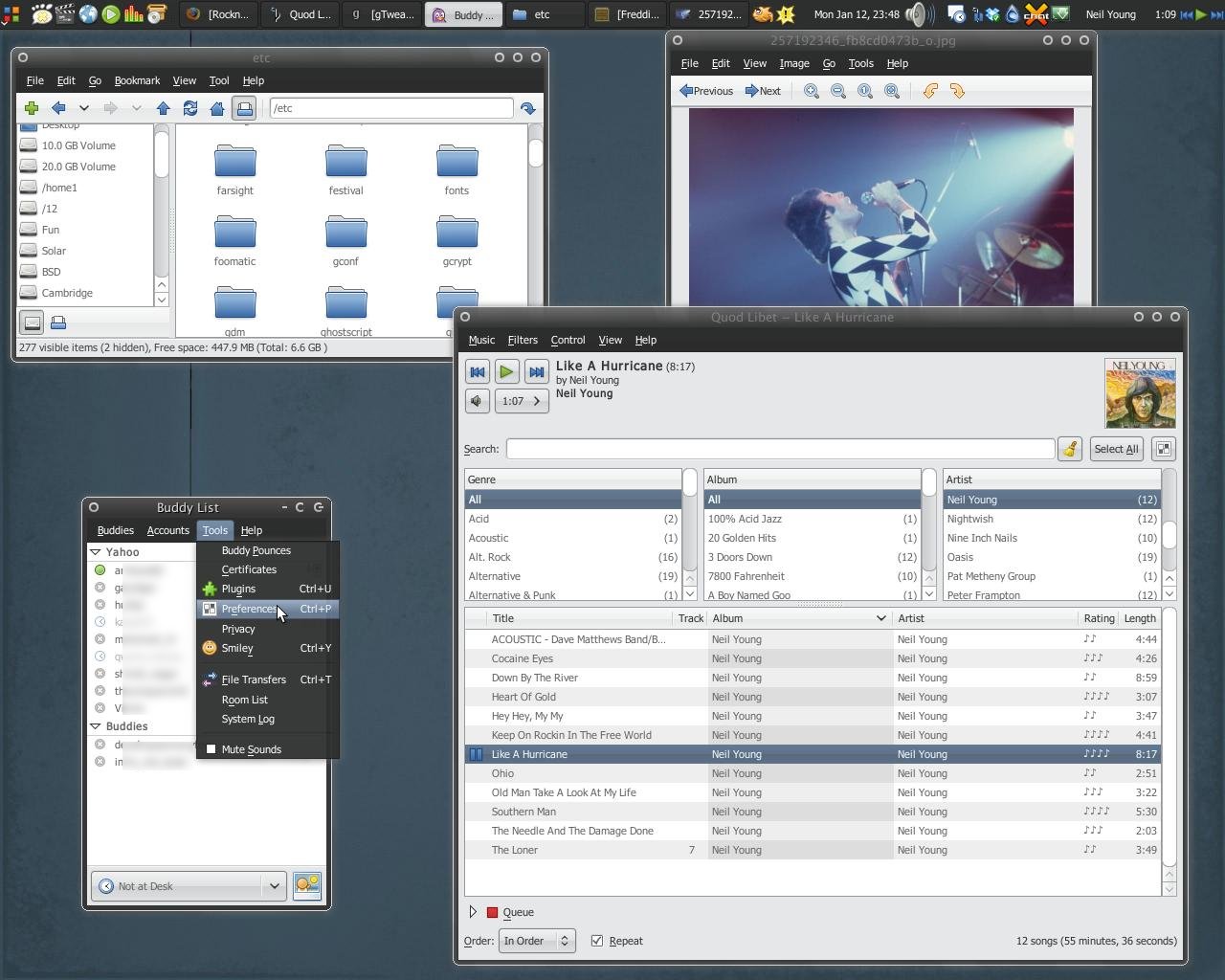
Task: Open the Bookmark menu in file manager
Action: [x=137, y=80]
